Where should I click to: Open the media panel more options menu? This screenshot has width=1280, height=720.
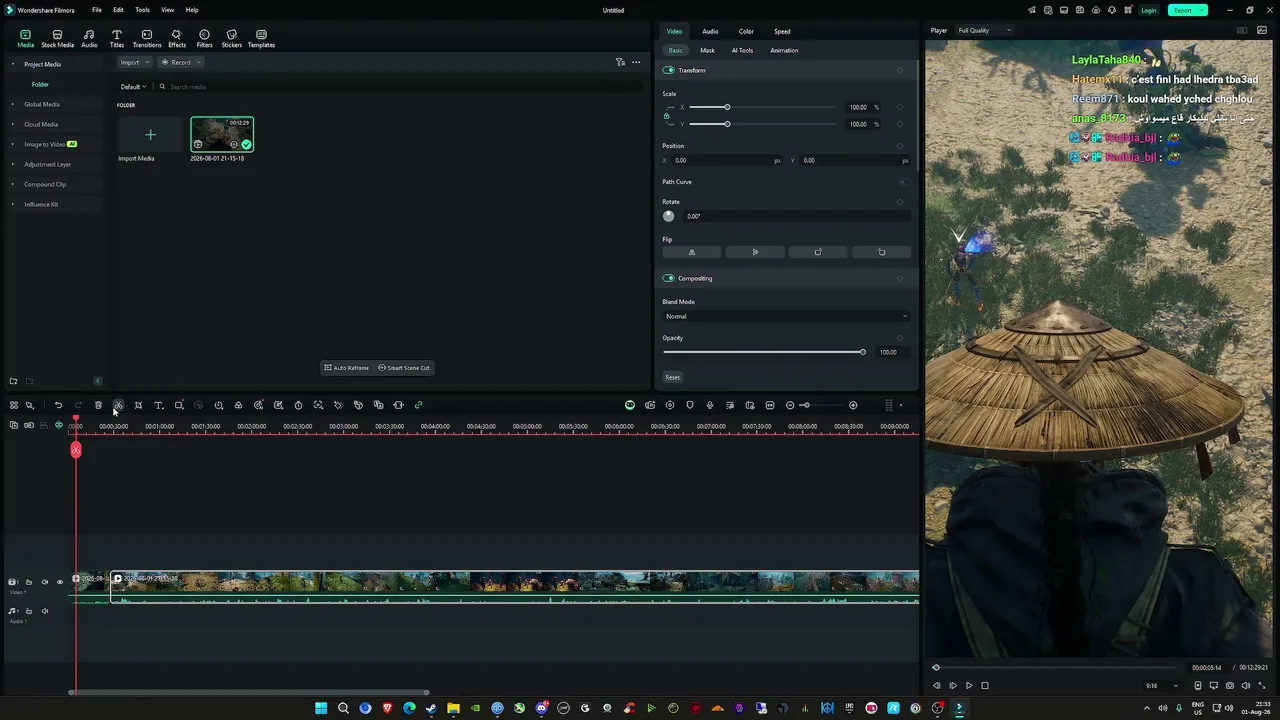point(636,62)
